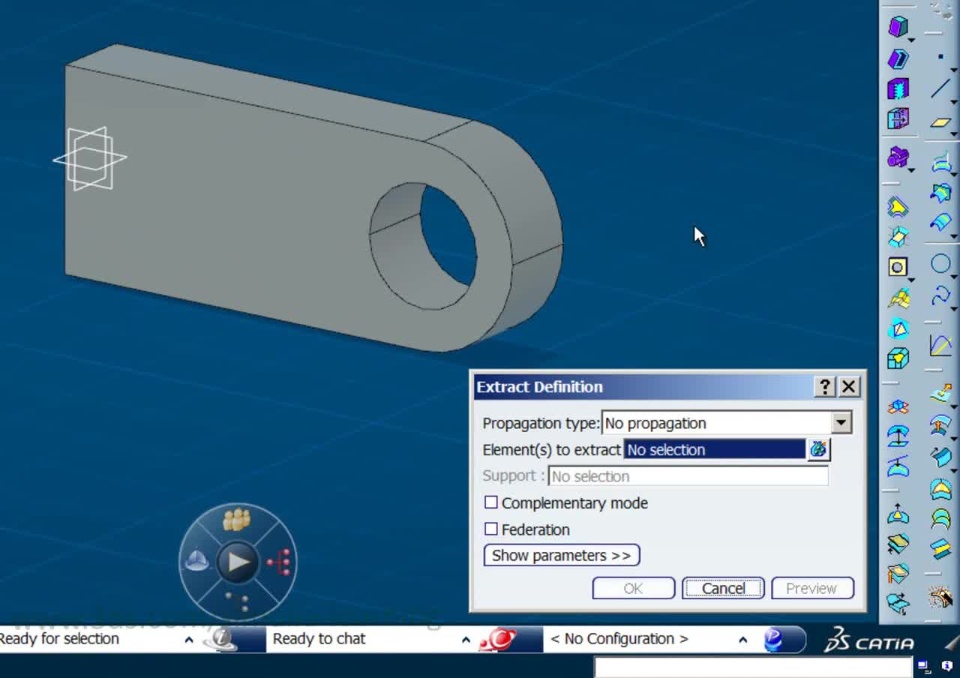Expand the No Configuration selector caret
This screenshot has width=960, height=678.
coord(743,640)
